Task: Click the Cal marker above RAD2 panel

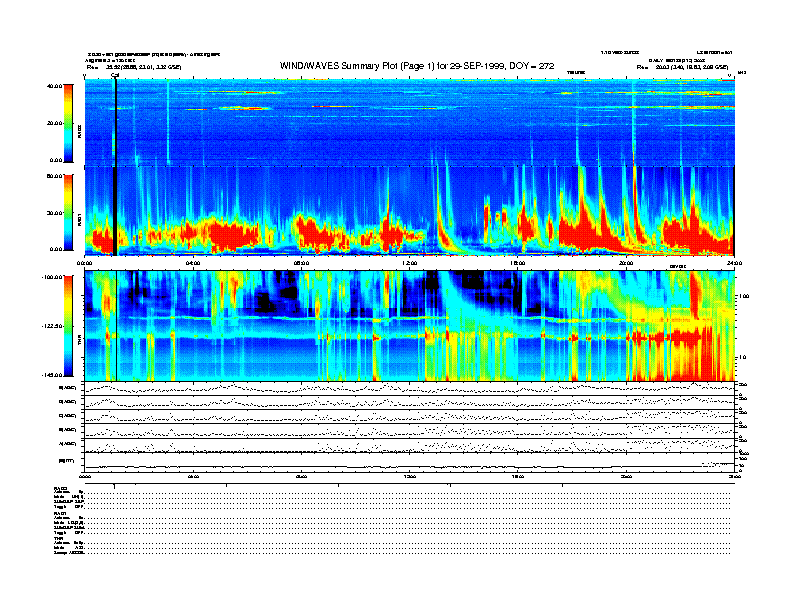Action: [115, 75]
